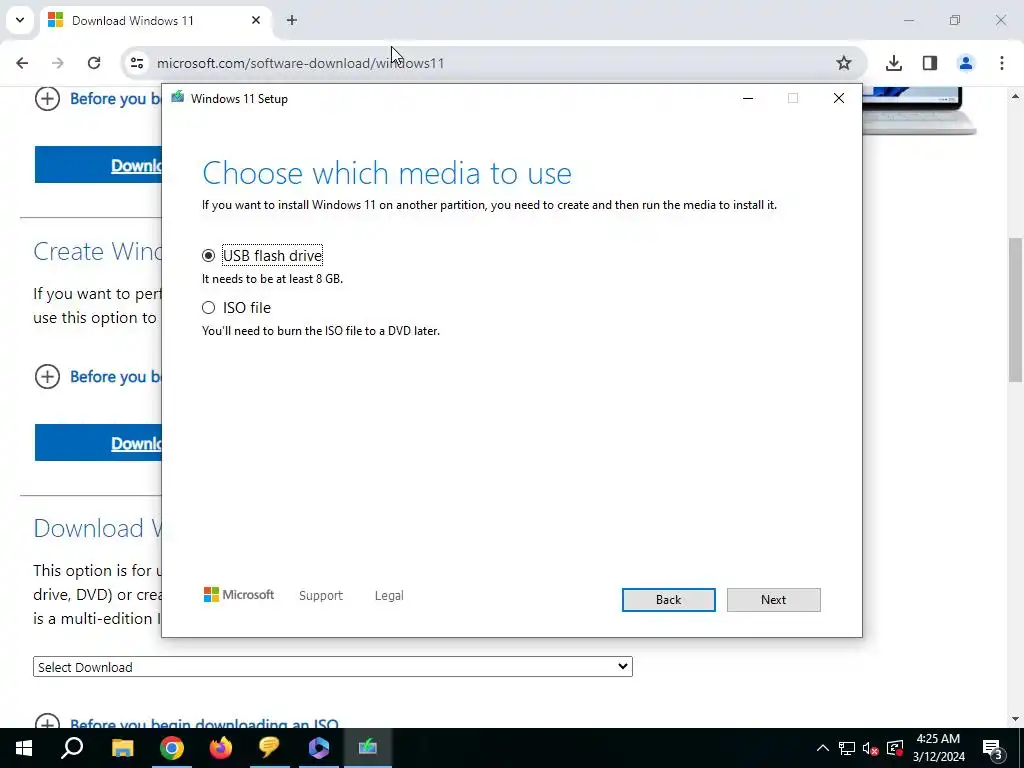1024x768 pixels.
Task: Click the muted volume tray icon
Action: (871, 748)
